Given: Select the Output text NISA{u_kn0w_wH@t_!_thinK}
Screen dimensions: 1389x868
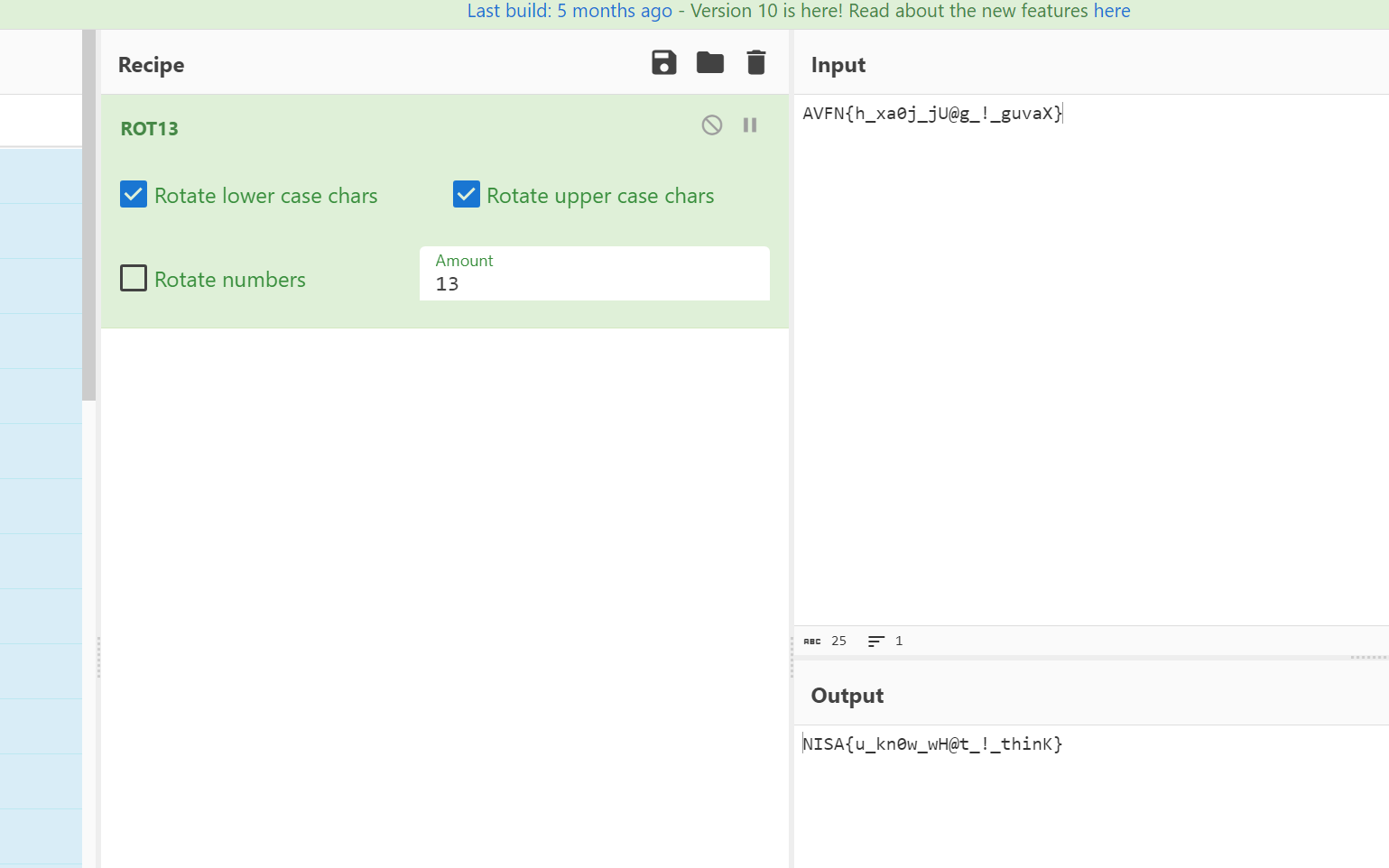Looking at the screenshot, I should tap(932, 744).
